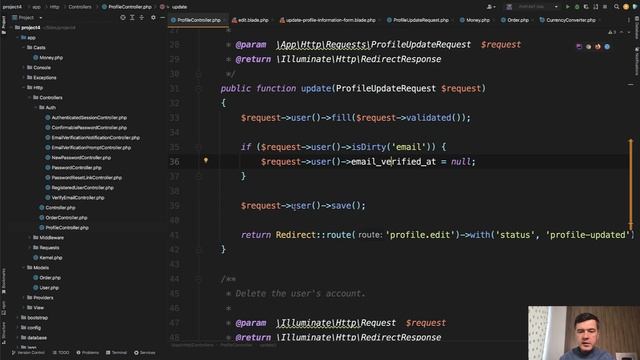Click Expand All in Project panel

pyautogui.click(x=132, y=18)
